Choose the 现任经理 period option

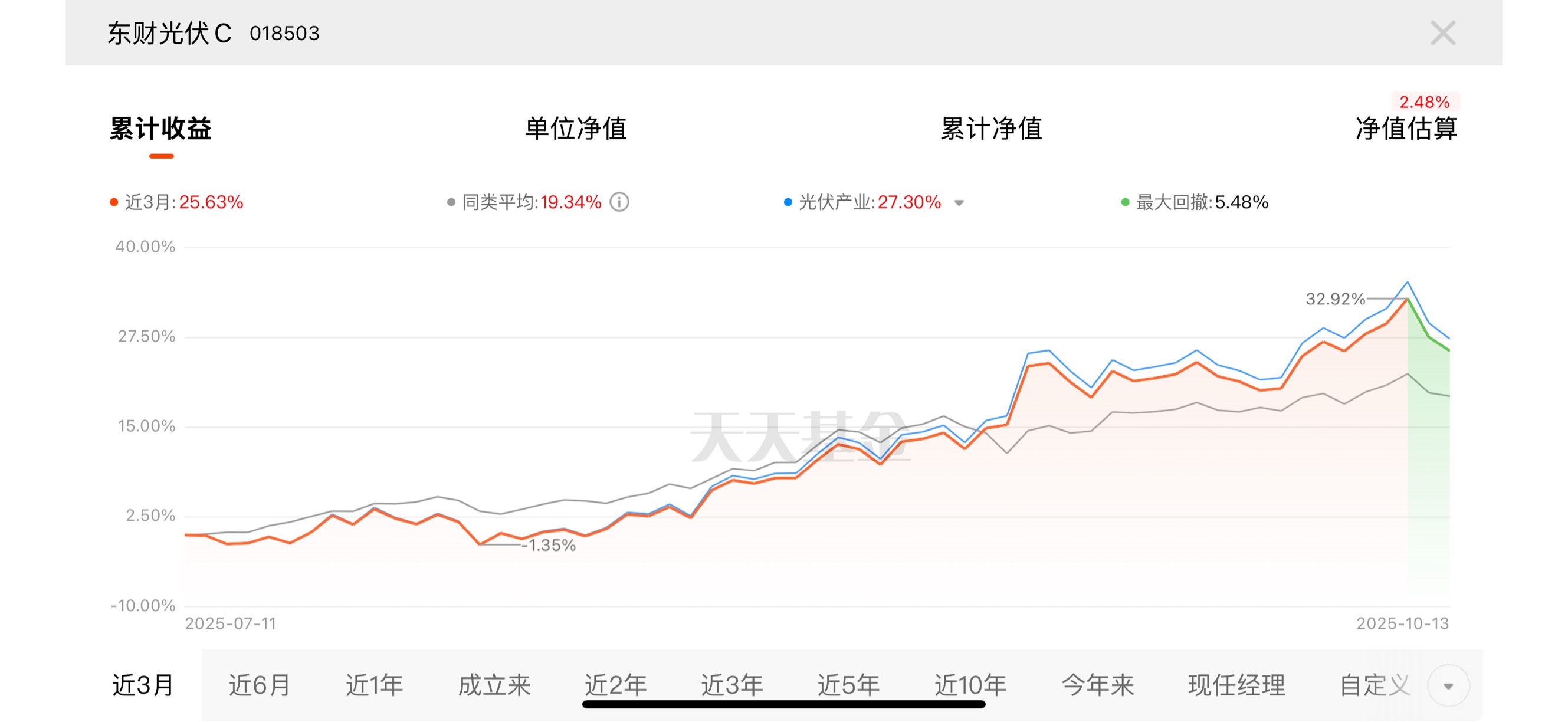coord(1236,685)
